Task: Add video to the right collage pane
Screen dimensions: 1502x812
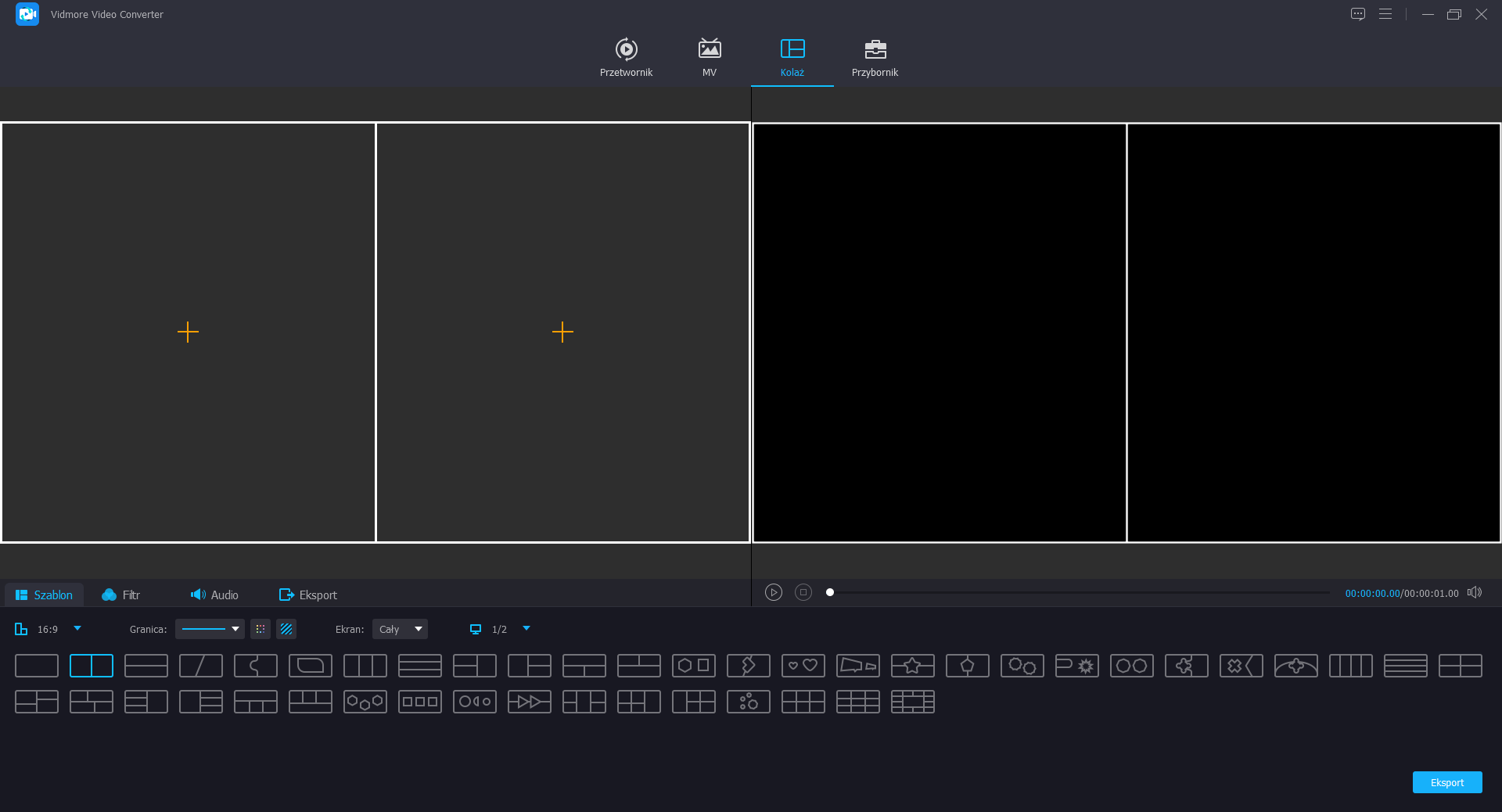Action: point(562,332)
